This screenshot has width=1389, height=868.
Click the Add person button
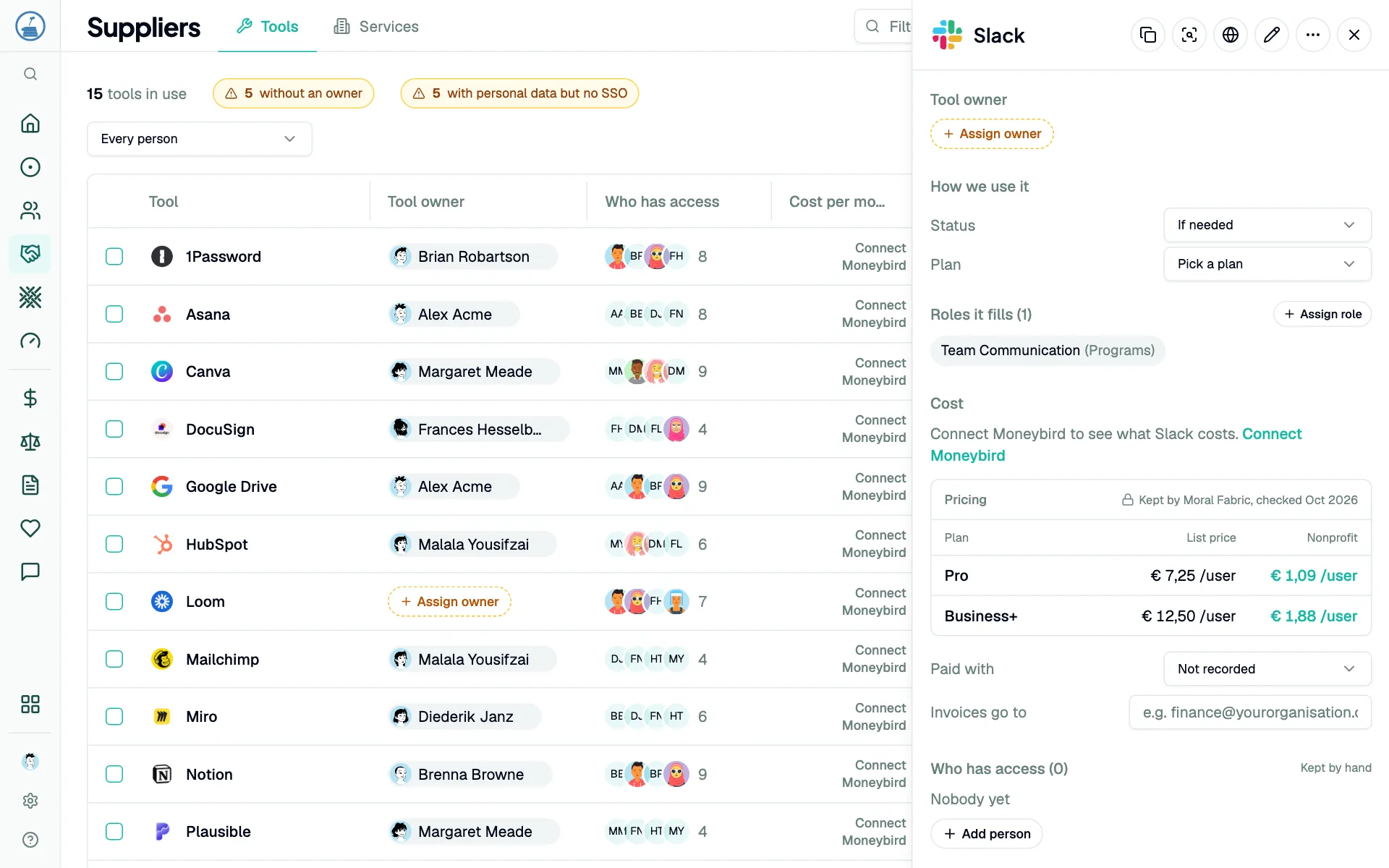[987, 834]
